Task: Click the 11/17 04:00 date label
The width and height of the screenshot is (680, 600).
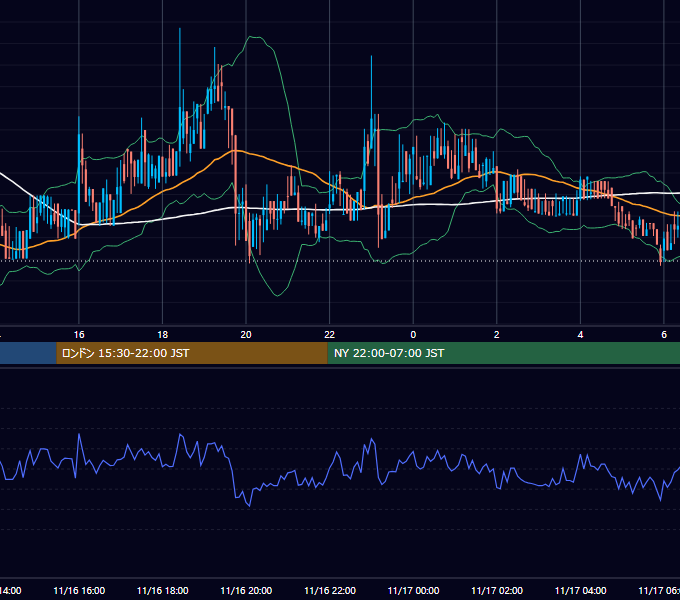Action: coord(581,590)
